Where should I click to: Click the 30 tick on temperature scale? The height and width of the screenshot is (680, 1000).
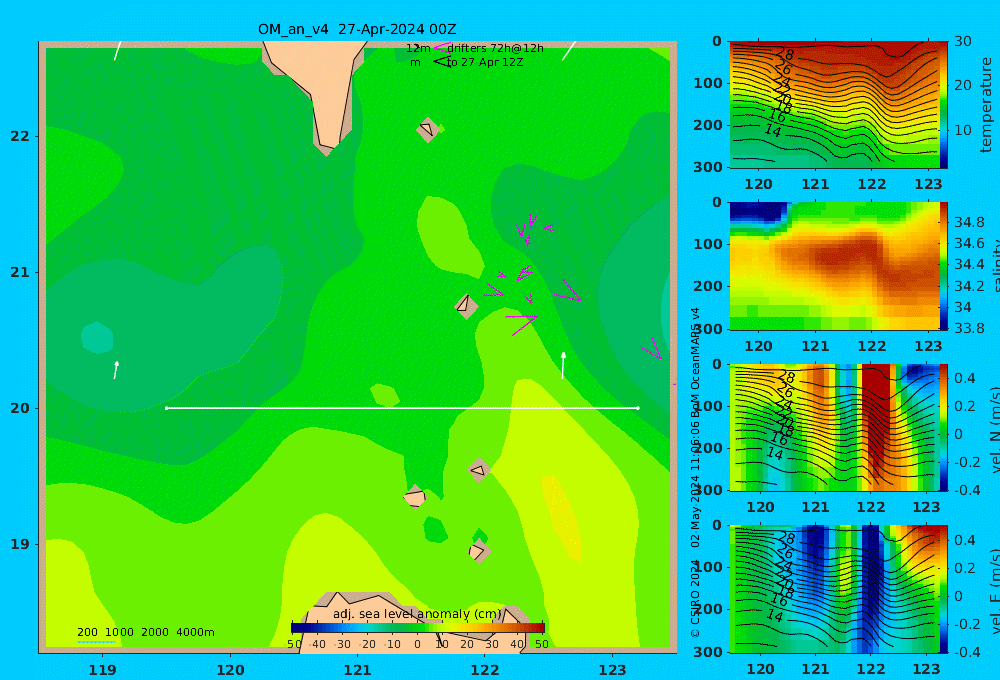pos(963,41)
